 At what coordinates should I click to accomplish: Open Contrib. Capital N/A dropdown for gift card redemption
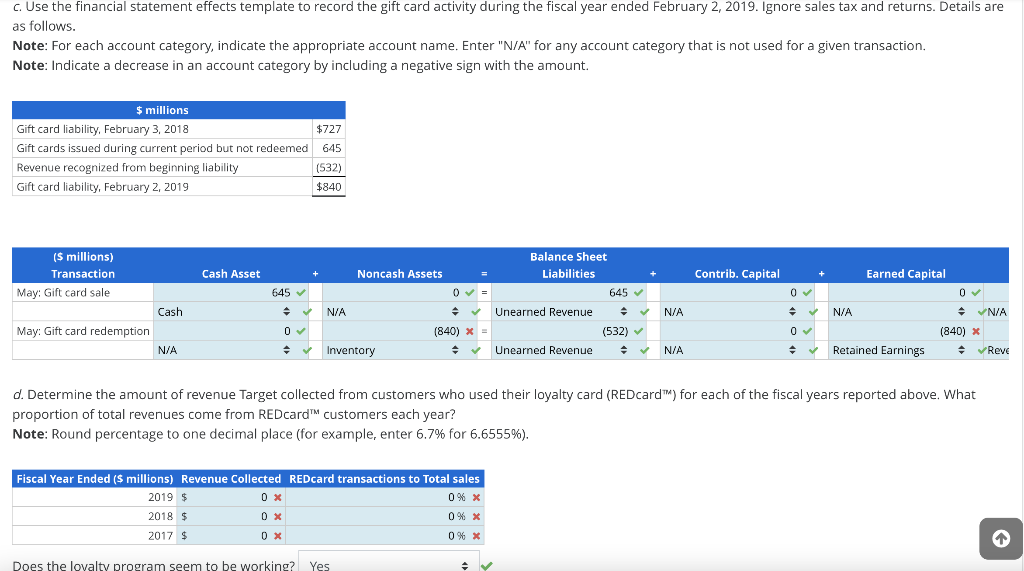(730, 350)
